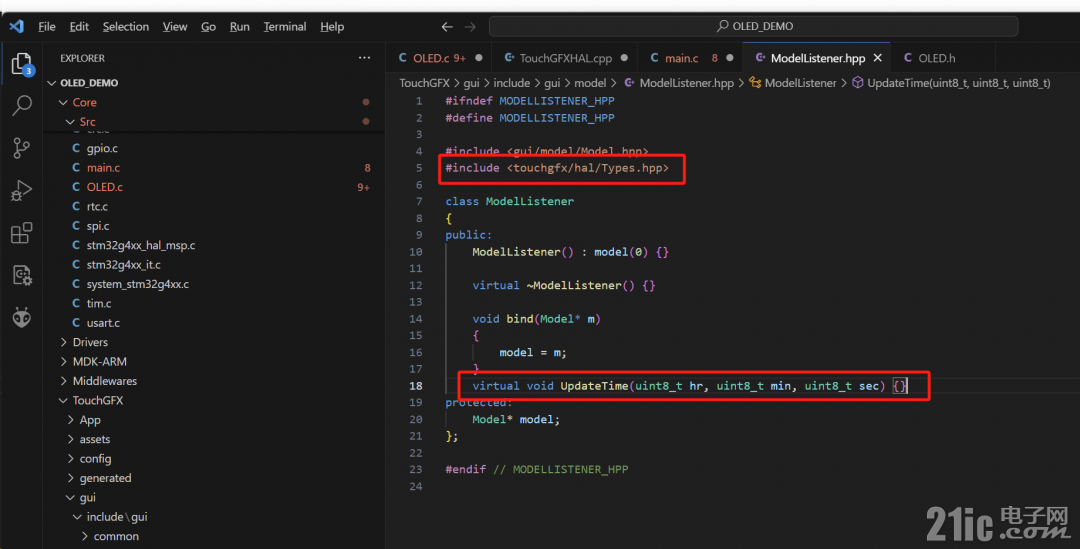Click TouchGFX in the breadcrumb

click(424, 83)
